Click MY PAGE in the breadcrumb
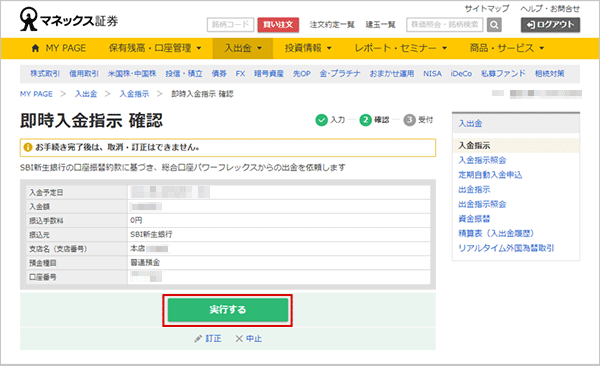600x366 pixels. coord(36,94)
